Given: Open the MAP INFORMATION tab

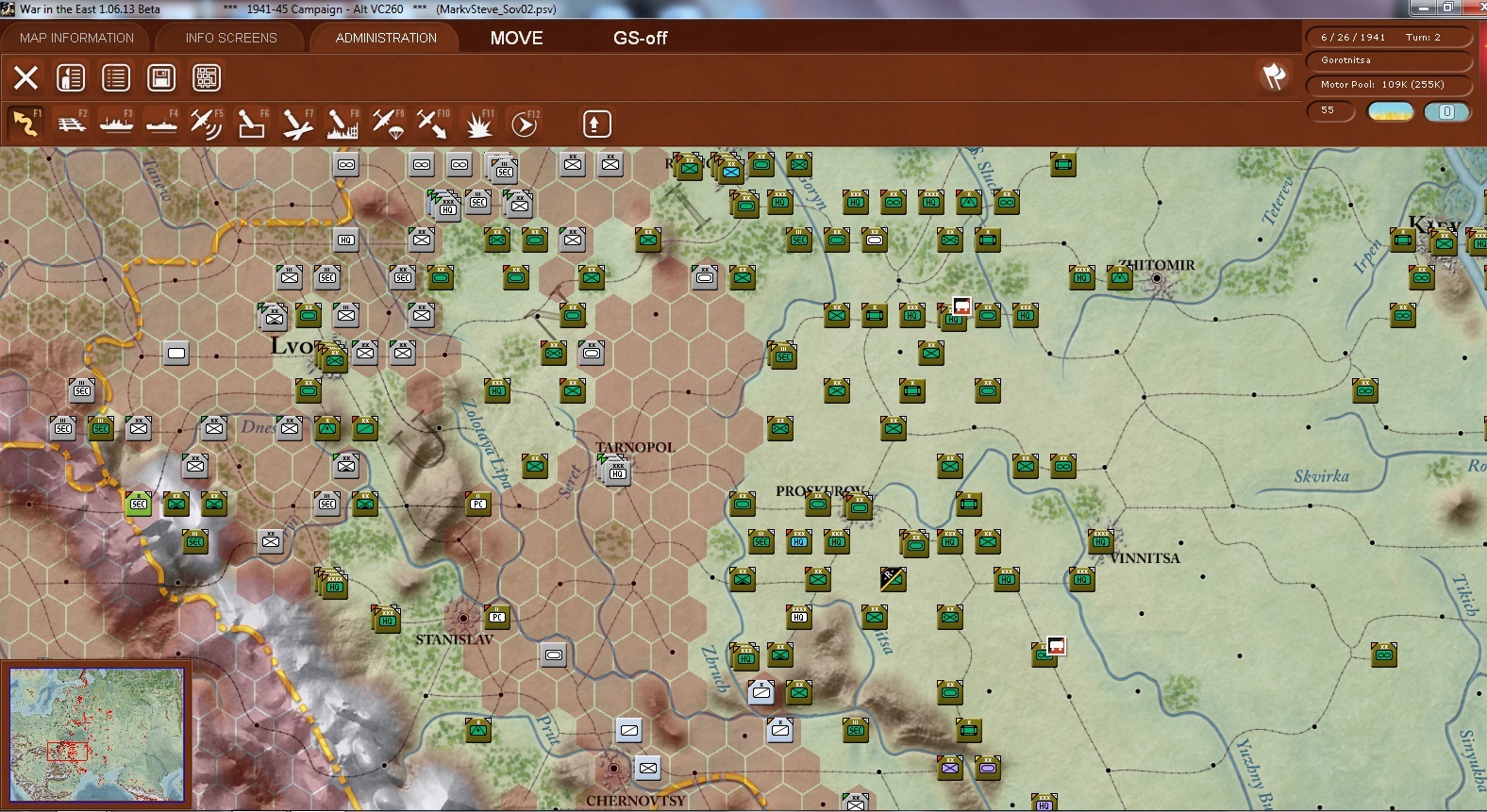Looking at the screenshot, I should 76,38.
